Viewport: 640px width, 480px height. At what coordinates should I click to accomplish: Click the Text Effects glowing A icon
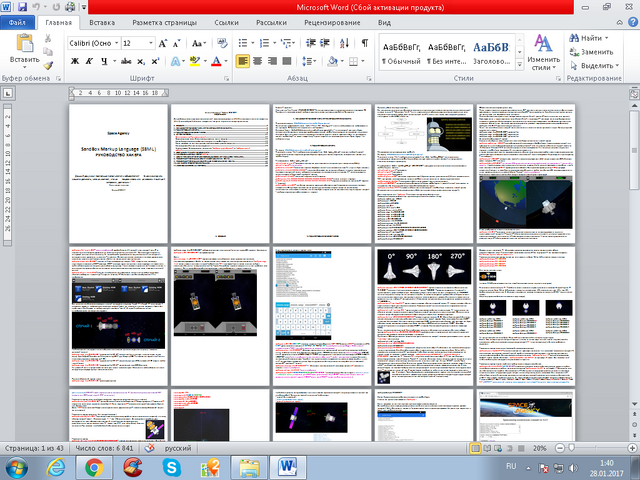click(x=175, y=61)
